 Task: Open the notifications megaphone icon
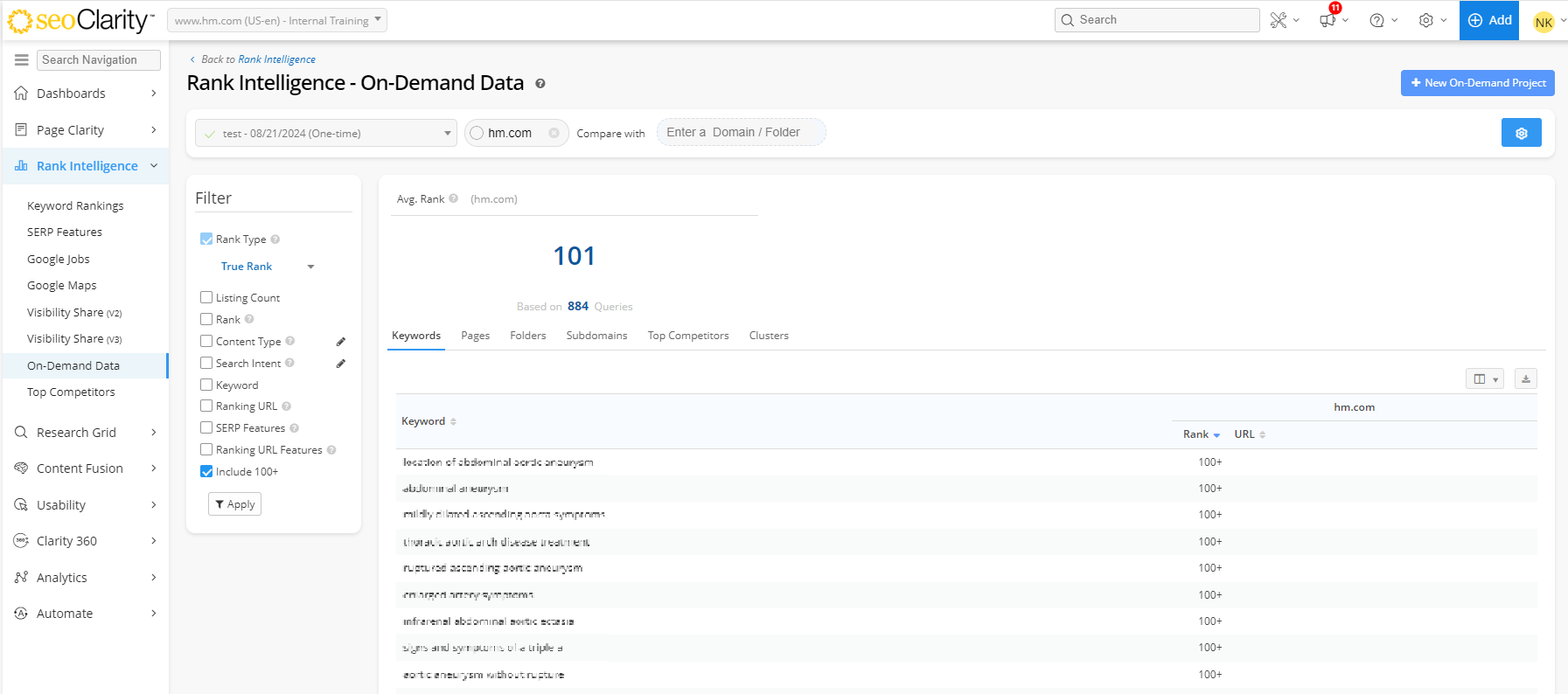point(1328,20)
